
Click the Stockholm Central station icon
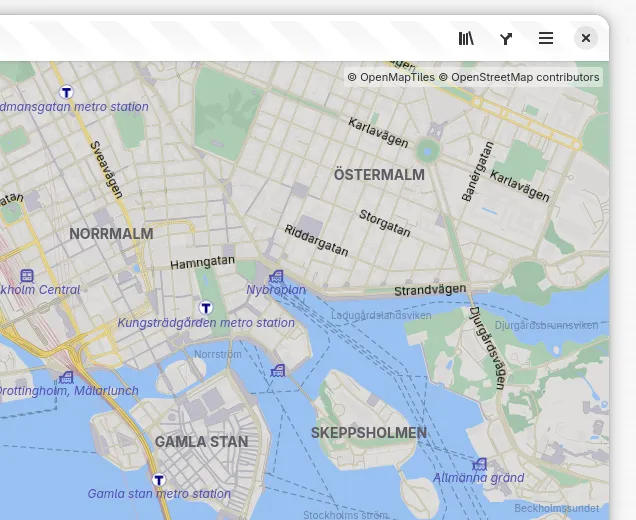click(27, 276)
